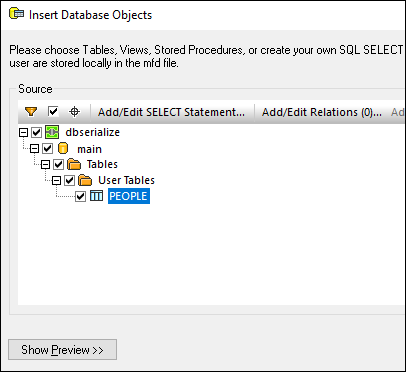This screenshot has width=406, height=372.
Task: Click the User Tables folder icon
Action: [x=85, y=180]
